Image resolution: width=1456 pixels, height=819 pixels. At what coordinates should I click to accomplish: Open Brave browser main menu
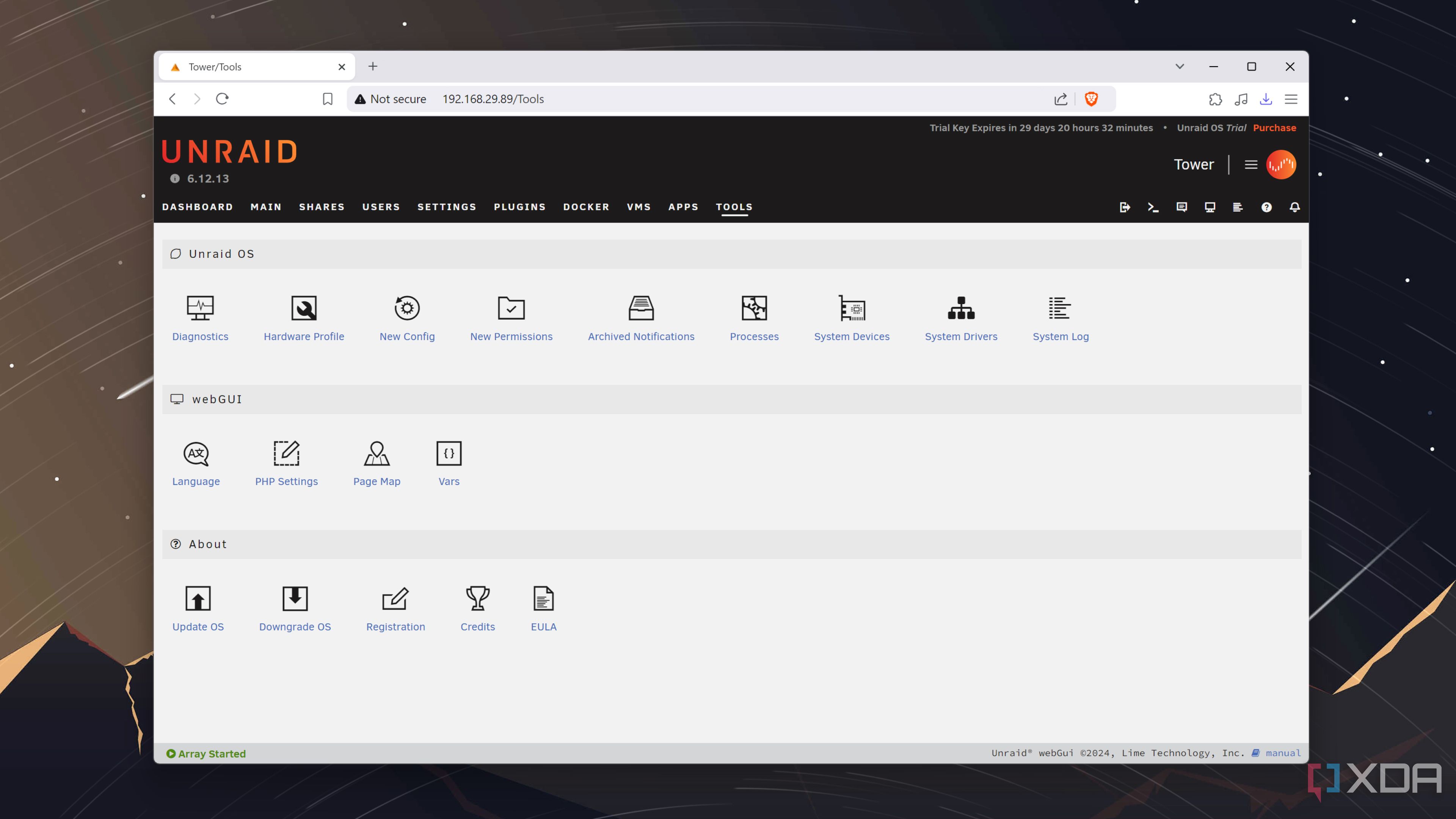click(1291, 99)
